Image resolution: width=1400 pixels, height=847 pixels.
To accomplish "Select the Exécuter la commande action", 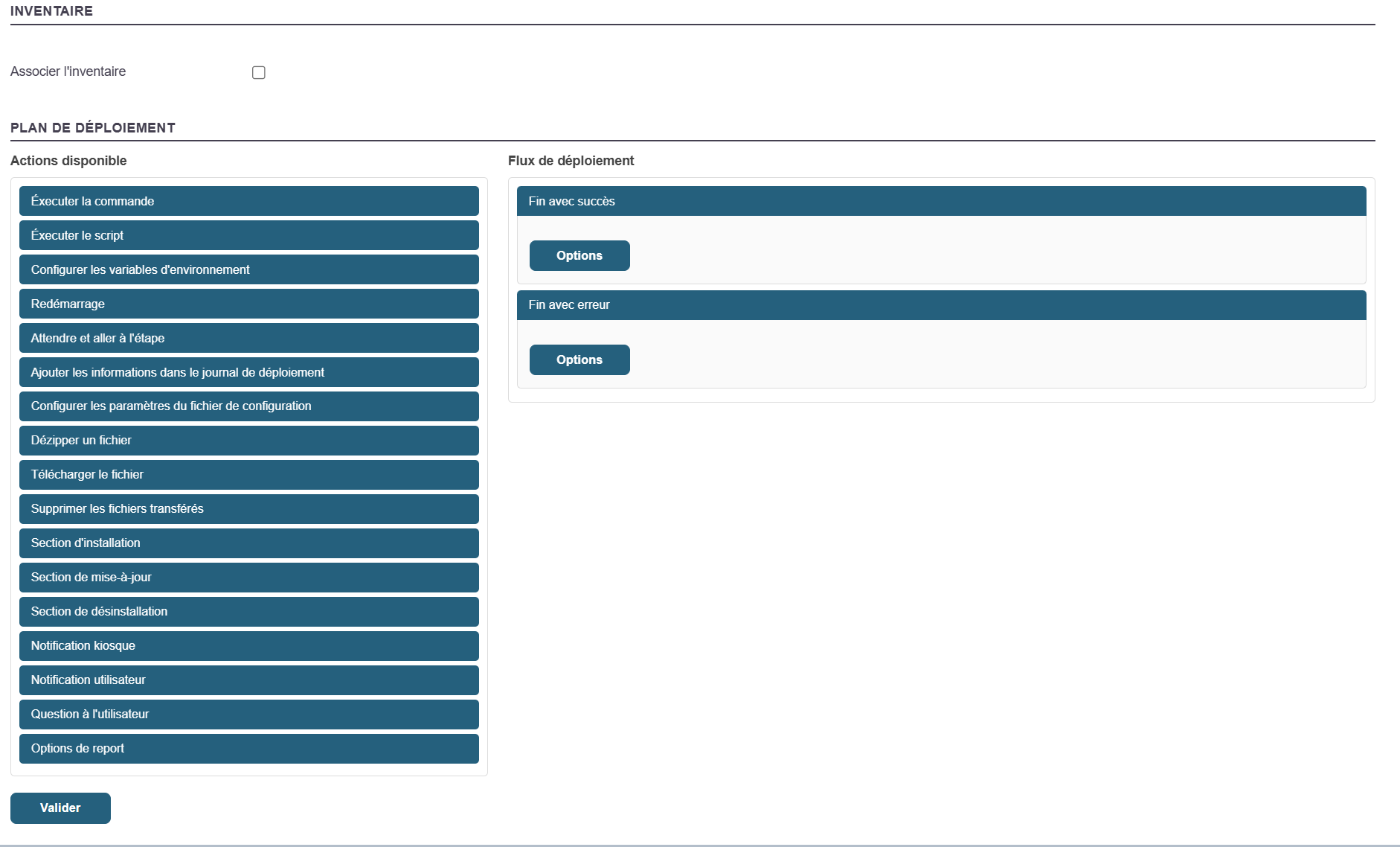I will point(248,201).
